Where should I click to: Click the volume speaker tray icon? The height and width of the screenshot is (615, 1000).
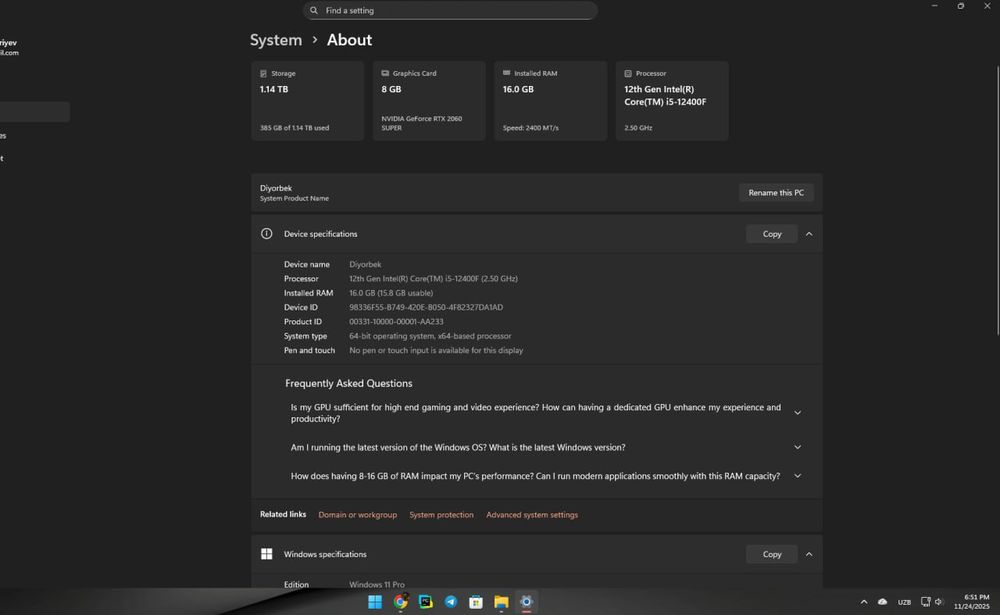coord(938,602)
